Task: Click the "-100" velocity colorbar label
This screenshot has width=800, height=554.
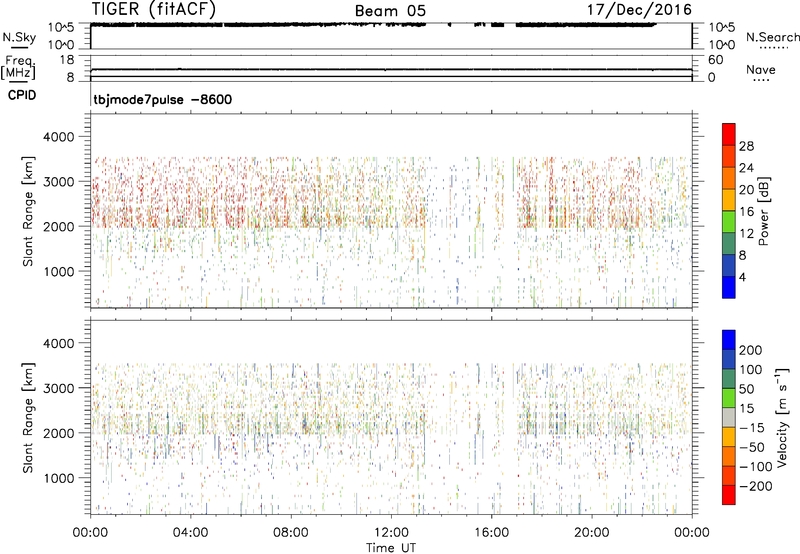Action: pyautogui.click(x=756, y=467)
